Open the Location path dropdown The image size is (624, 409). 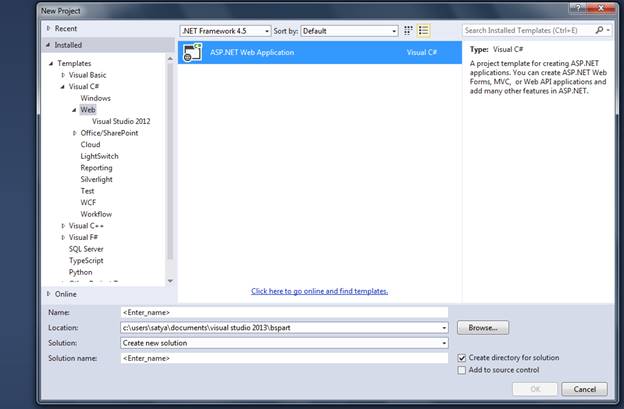pyautogui.click(x=444, y=328)
